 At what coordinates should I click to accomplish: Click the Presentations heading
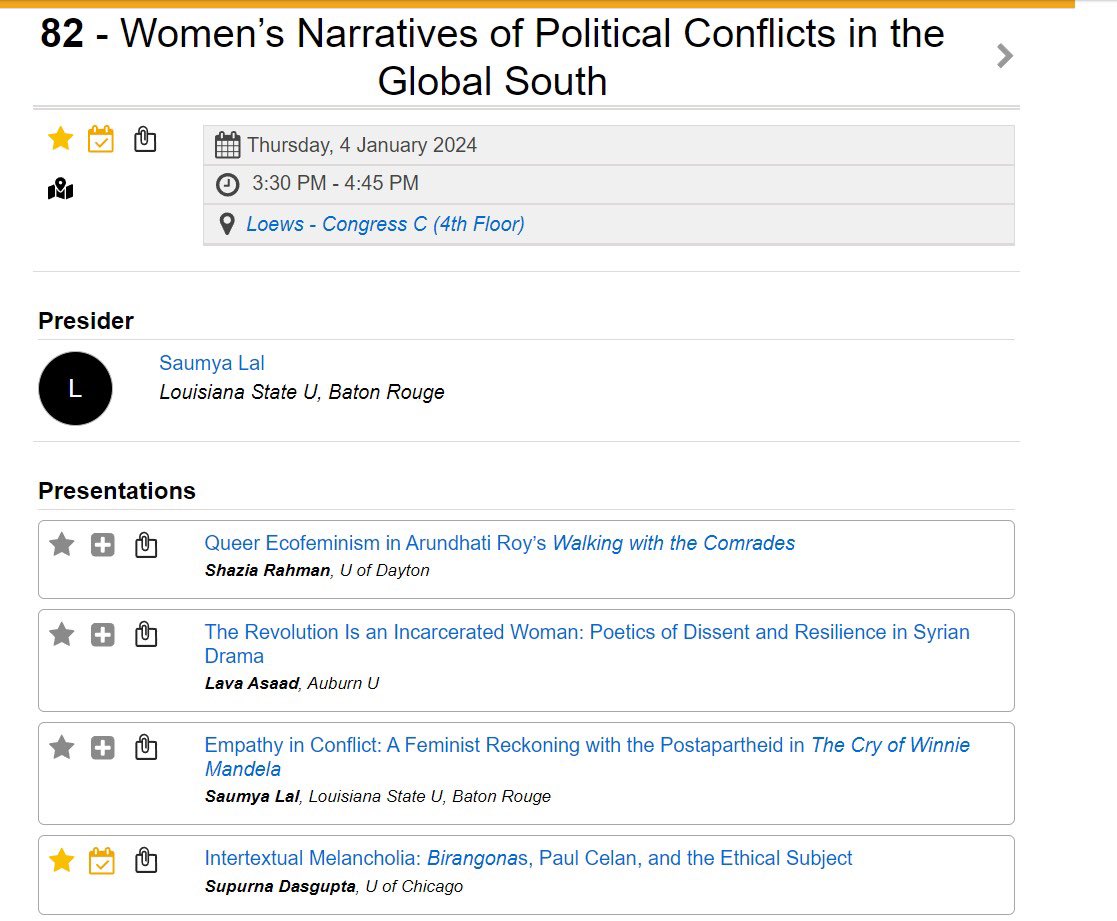click(x=117, y=491)
